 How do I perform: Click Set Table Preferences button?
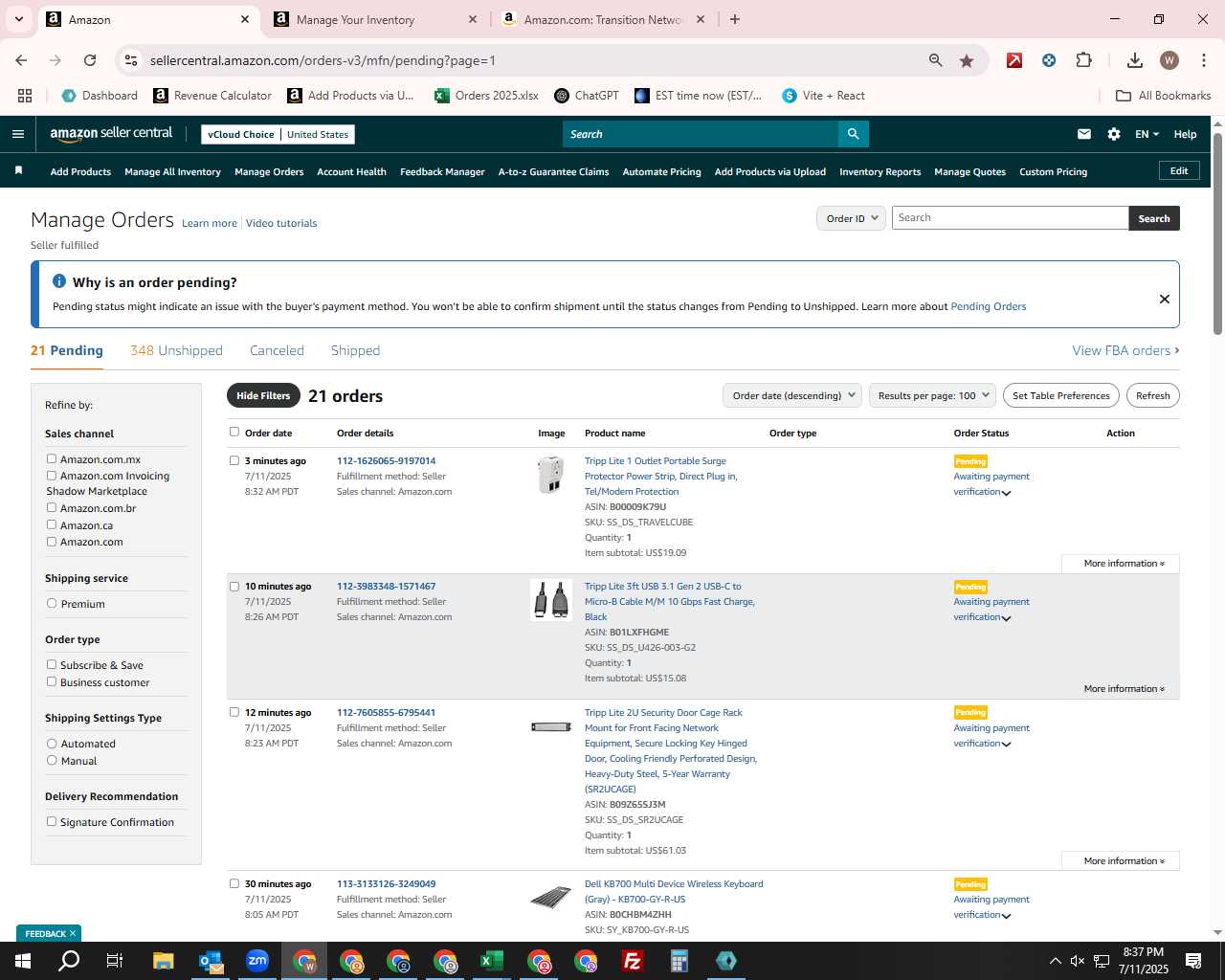tap(1060, 395)
